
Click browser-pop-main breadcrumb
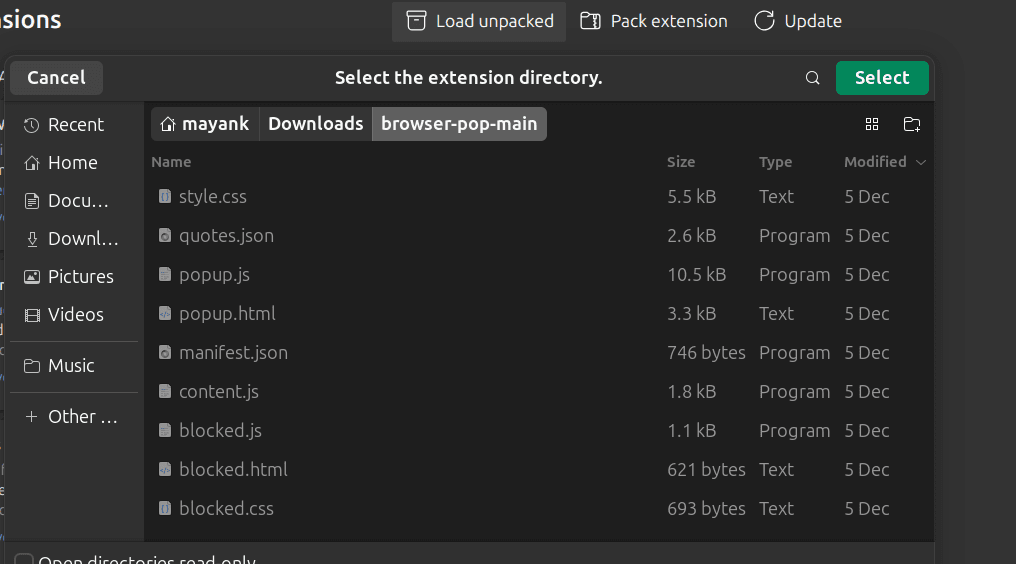tap(459, 124)
